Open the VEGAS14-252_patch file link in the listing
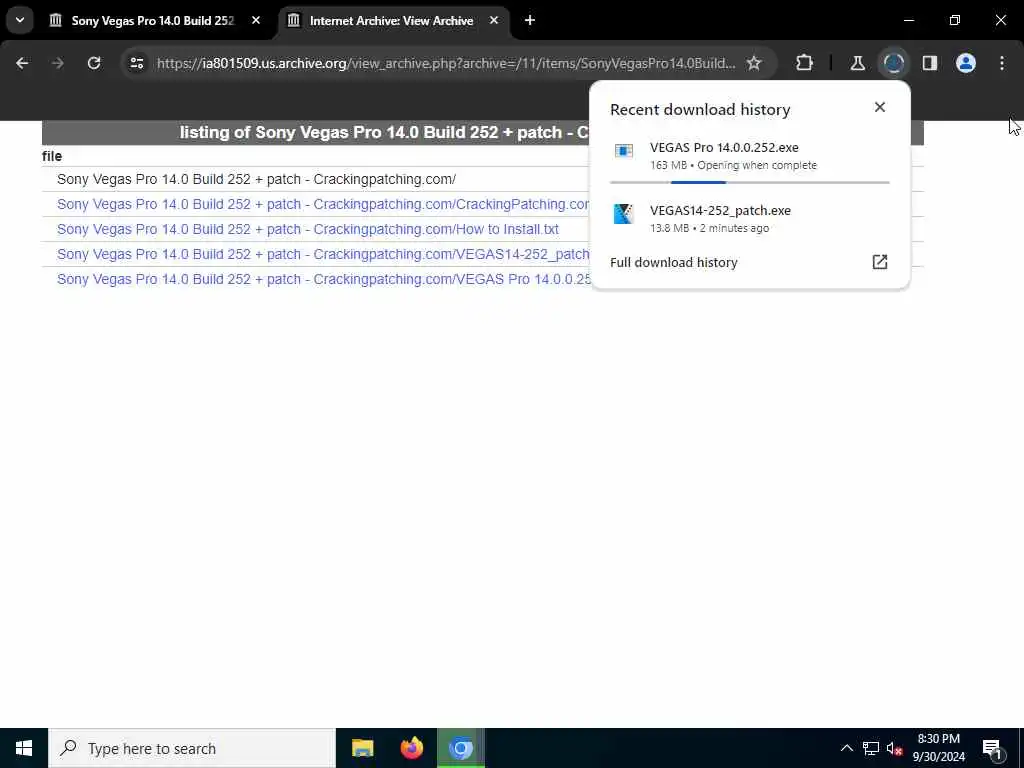 tap(323, 254)
